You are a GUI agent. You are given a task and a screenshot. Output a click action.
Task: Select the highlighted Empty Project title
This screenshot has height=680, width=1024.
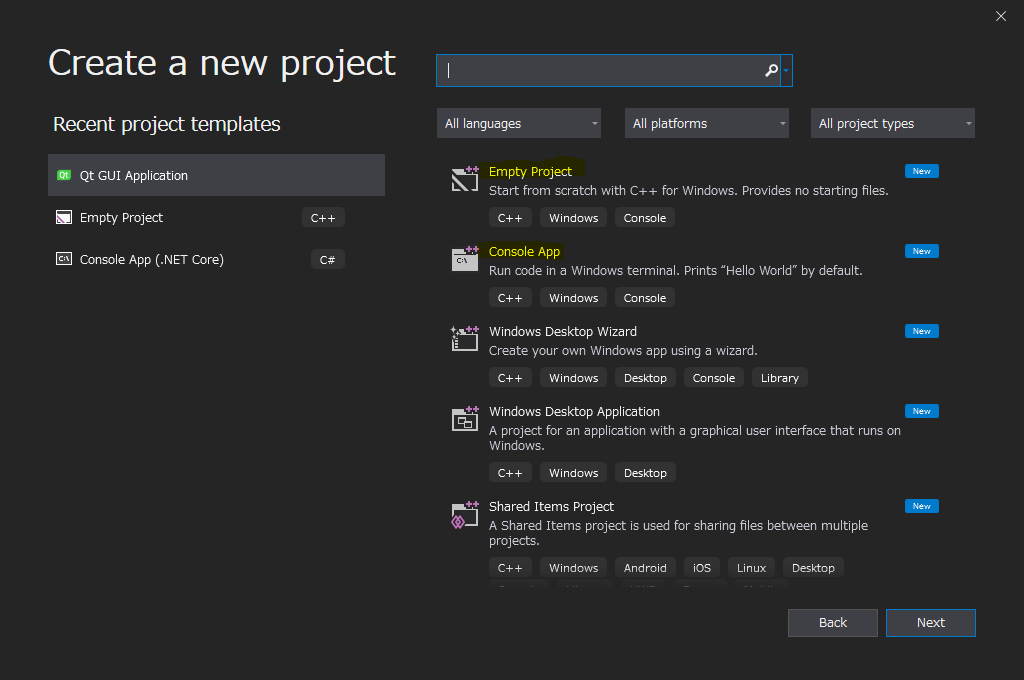pyautogui.click(x=530, y=171)
